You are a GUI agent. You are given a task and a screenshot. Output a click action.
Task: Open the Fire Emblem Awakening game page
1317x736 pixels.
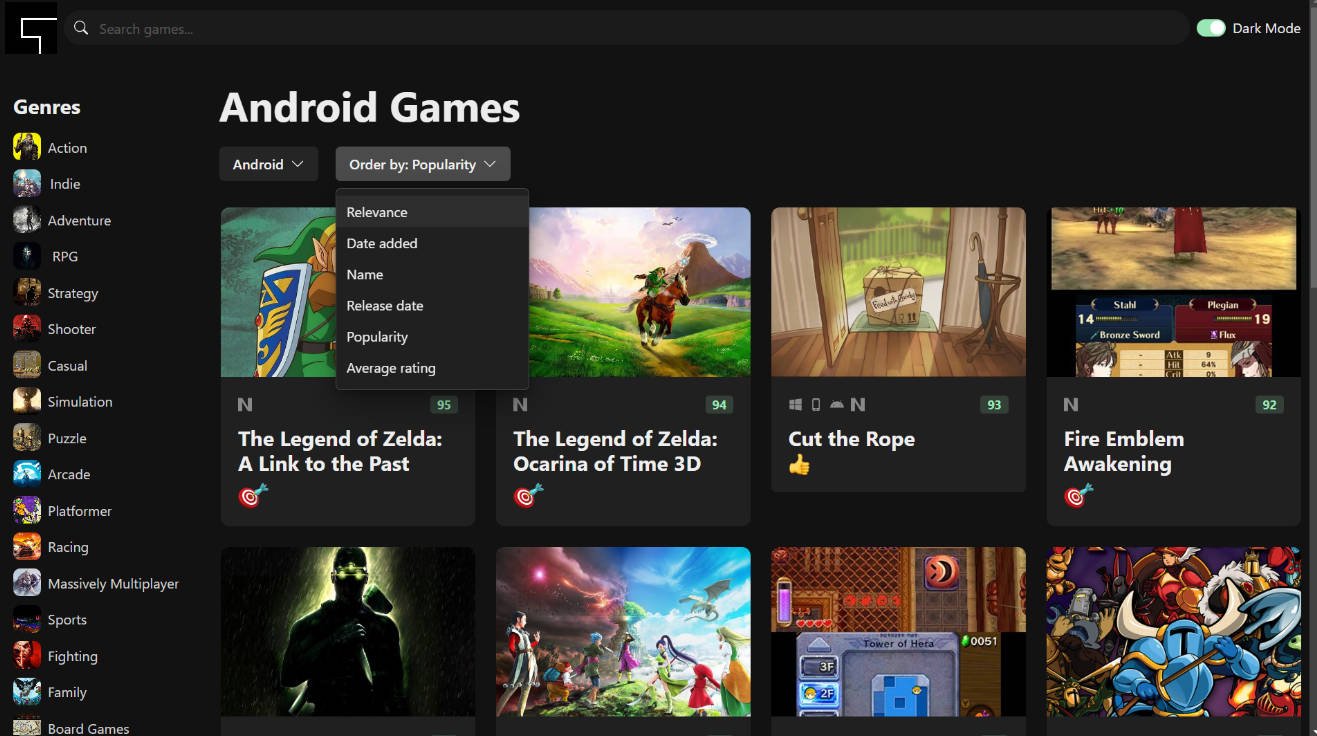click(1124, 451)
